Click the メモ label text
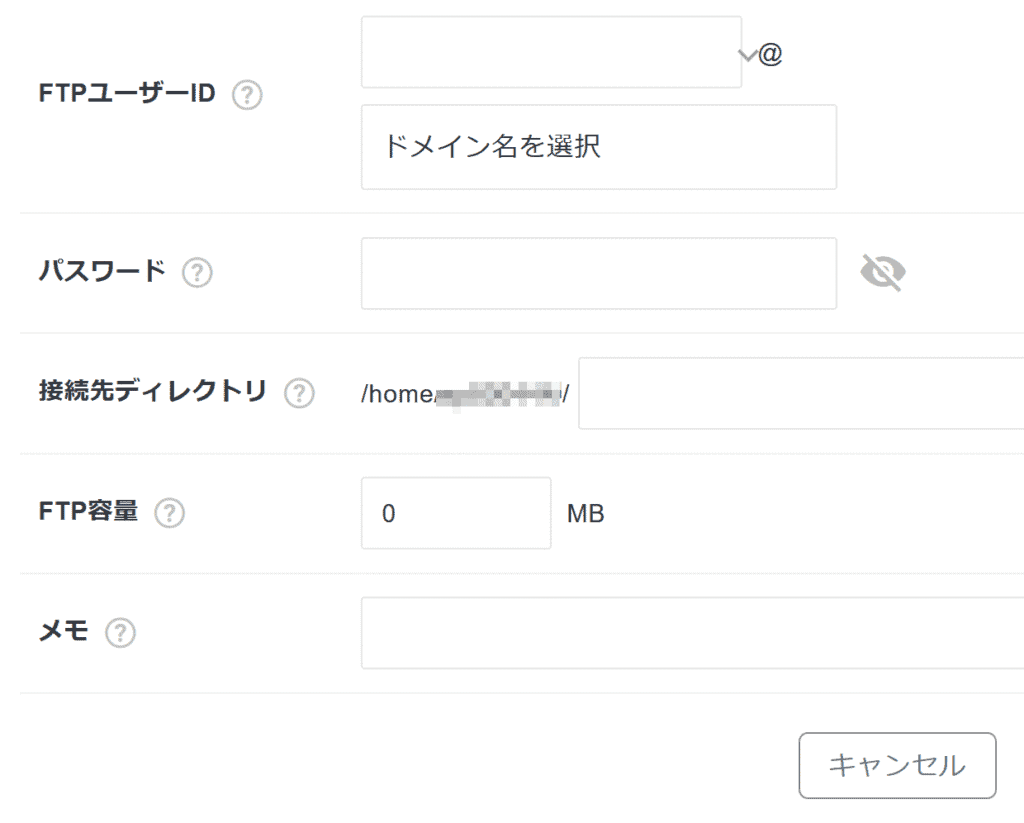1024x823 pixels. pos(63,632)
